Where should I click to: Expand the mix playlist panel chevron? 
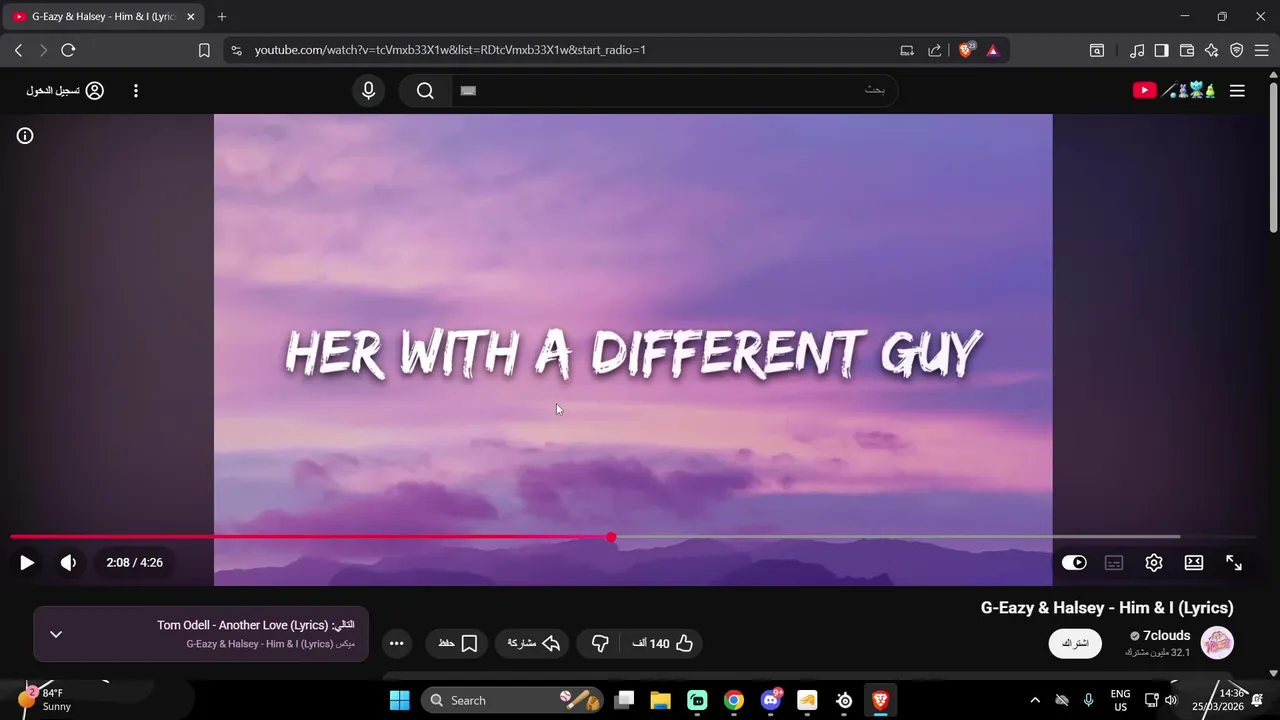pyautogui.click(x=56, y=634)
